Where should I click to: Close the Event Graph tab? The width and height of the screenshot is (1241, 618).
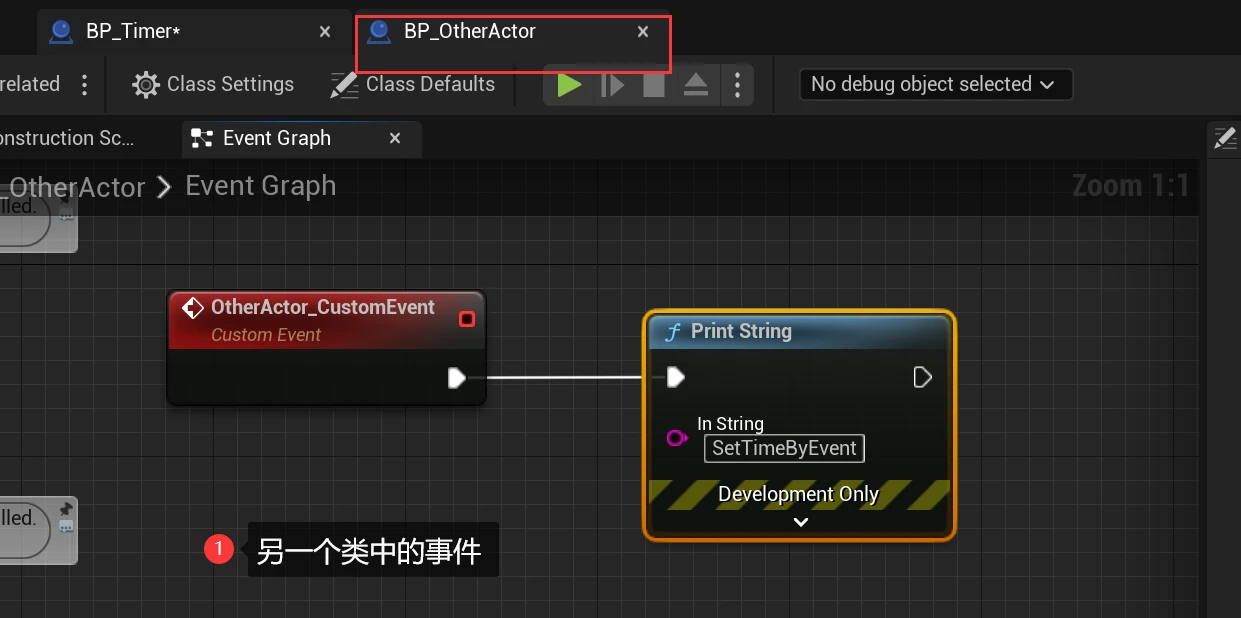pyautogui.click(x=395, y=139)
